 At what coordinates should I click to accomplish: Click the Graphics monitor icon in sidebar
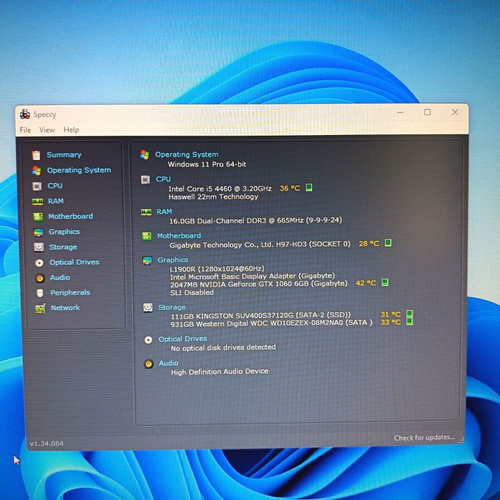pos(38,232)
